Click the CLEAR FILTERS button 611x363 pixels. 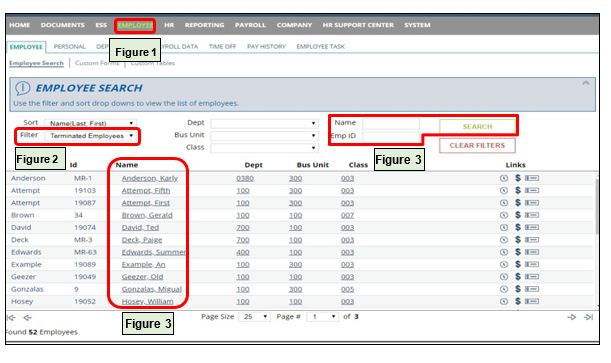(477, 146)
